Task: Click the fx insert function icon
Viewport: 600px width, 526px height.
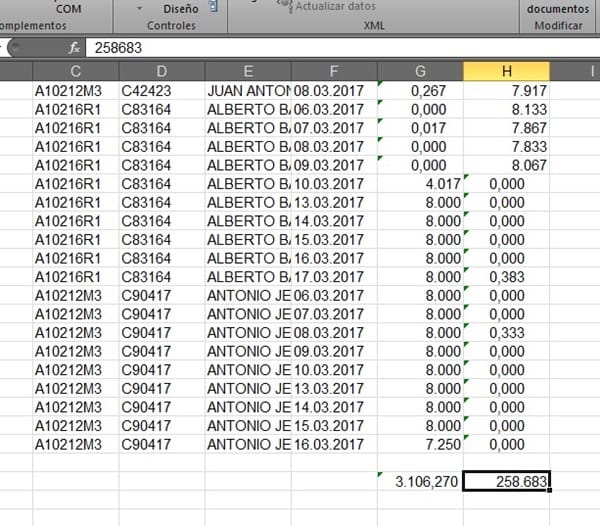Action: pos(74,48)
